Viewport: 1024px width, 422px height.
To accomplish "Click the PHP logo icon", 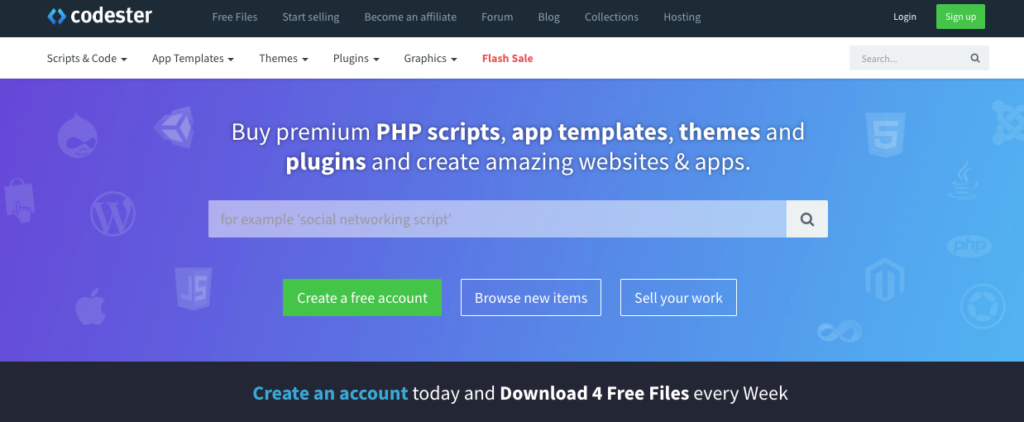I will pos(969,246).
